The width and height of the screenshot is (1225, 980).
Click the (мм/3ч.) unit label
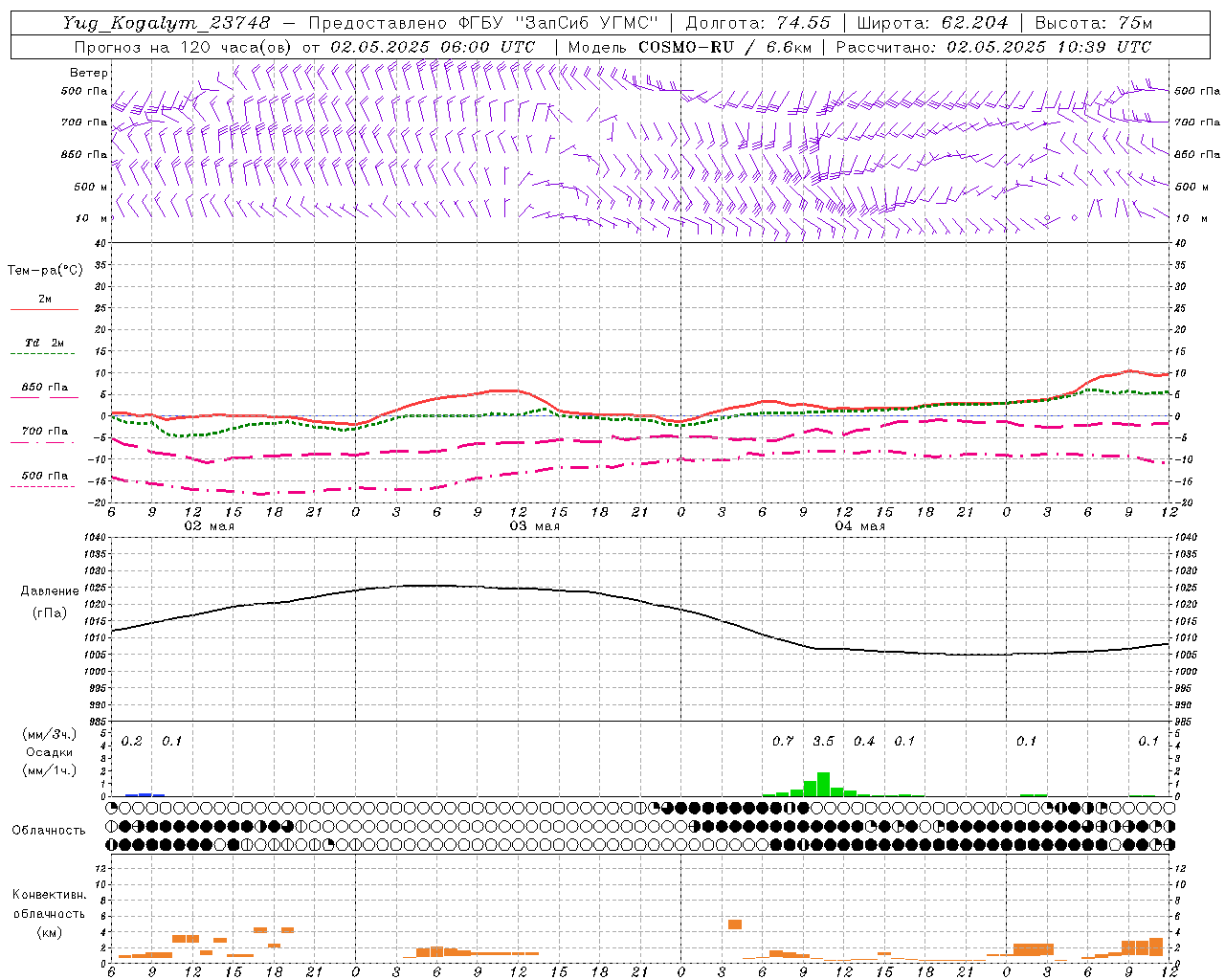50,734
